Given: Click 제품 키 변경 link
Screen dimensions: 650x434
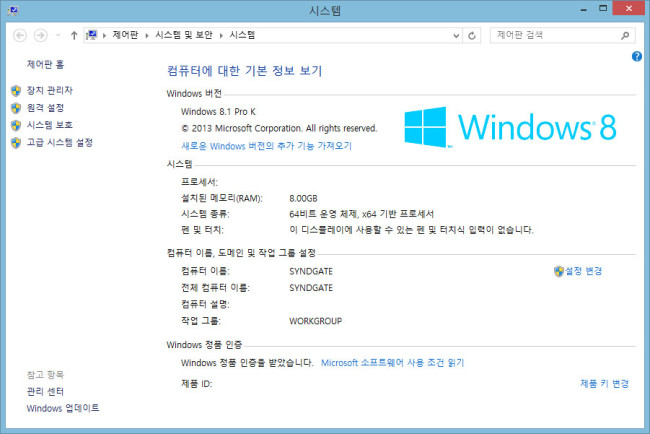Looking at the screenshot, I should [x=604, y=383].
